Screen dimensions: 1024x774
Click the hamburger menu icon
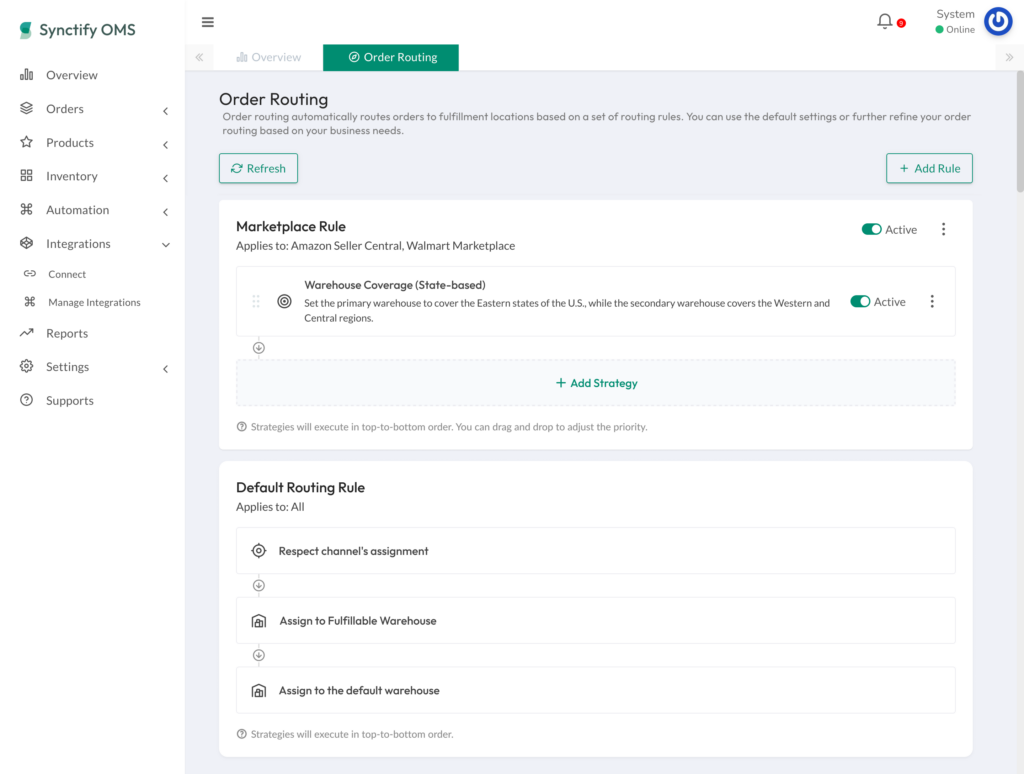point(208,22)
